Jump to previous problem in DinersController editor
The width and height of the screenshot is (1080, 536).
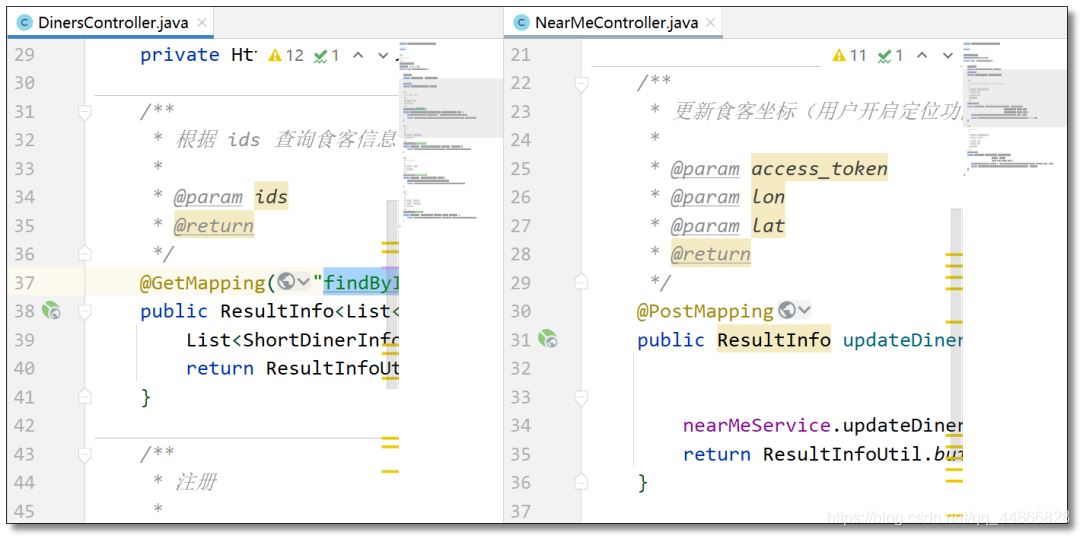(358, 56)
